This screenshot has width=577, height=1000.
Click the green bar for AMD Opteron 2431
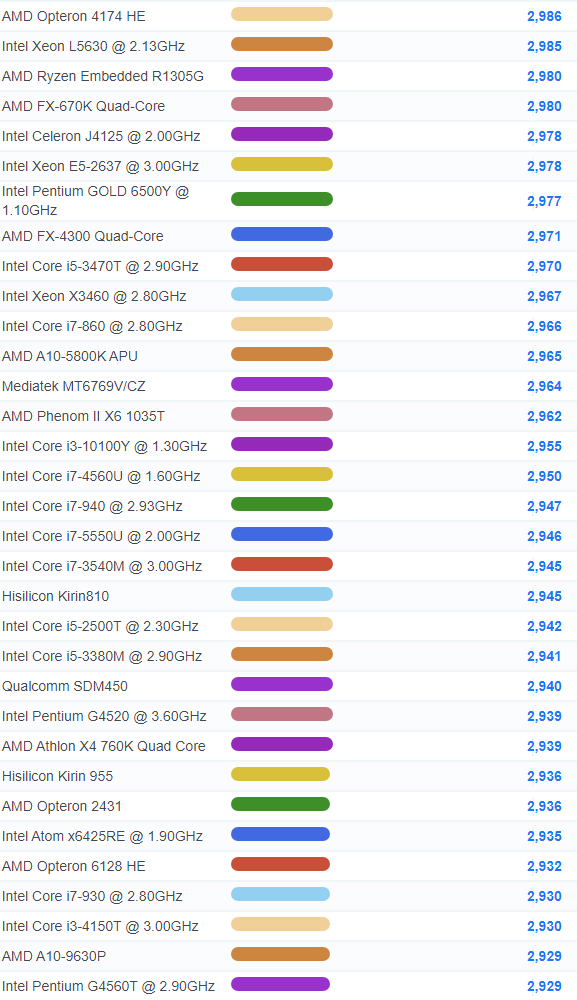(281, 804)
